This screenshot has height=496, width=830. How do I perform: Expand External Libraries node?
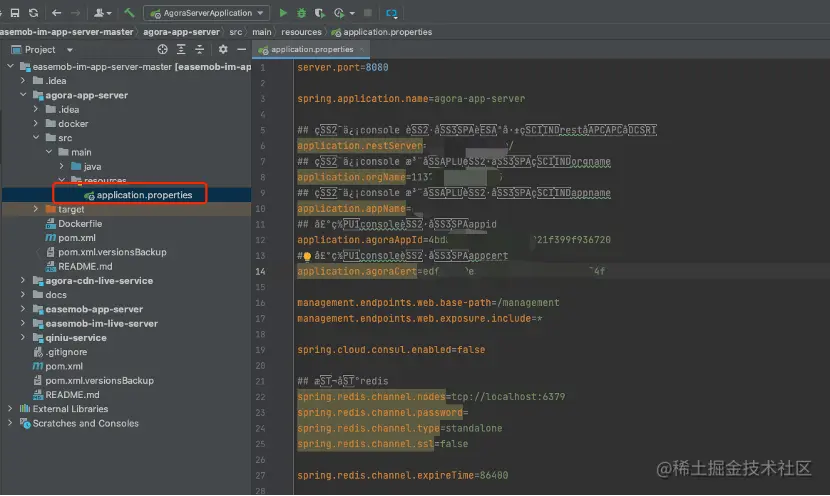coord(10,409)
